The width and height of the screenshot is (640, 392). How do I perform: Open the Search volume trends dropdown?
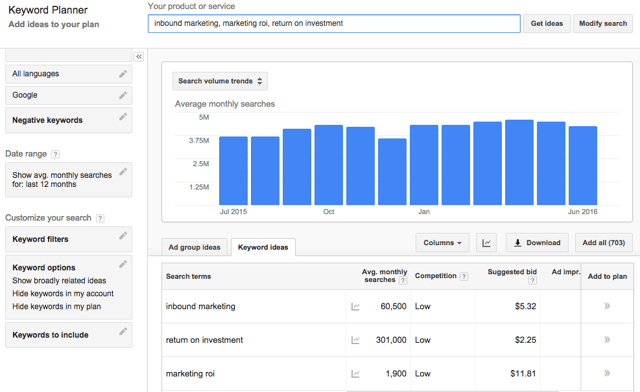click(x=220, y=81)
